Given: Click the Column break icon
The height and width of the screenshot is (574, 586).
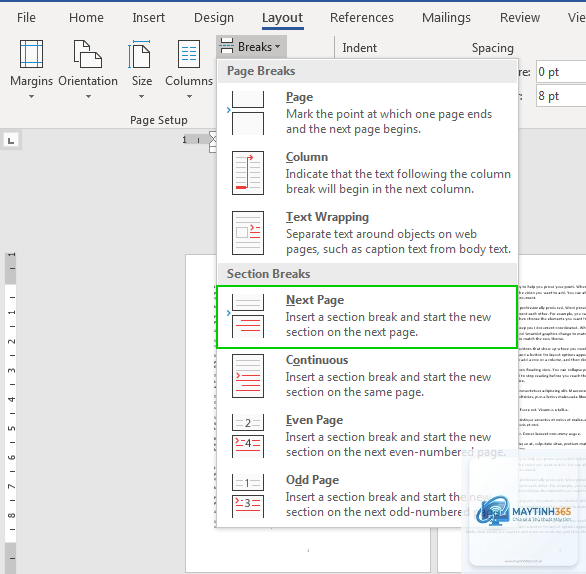Looking at the screenshot, I should pyautogui.click(x=248, y=173).
